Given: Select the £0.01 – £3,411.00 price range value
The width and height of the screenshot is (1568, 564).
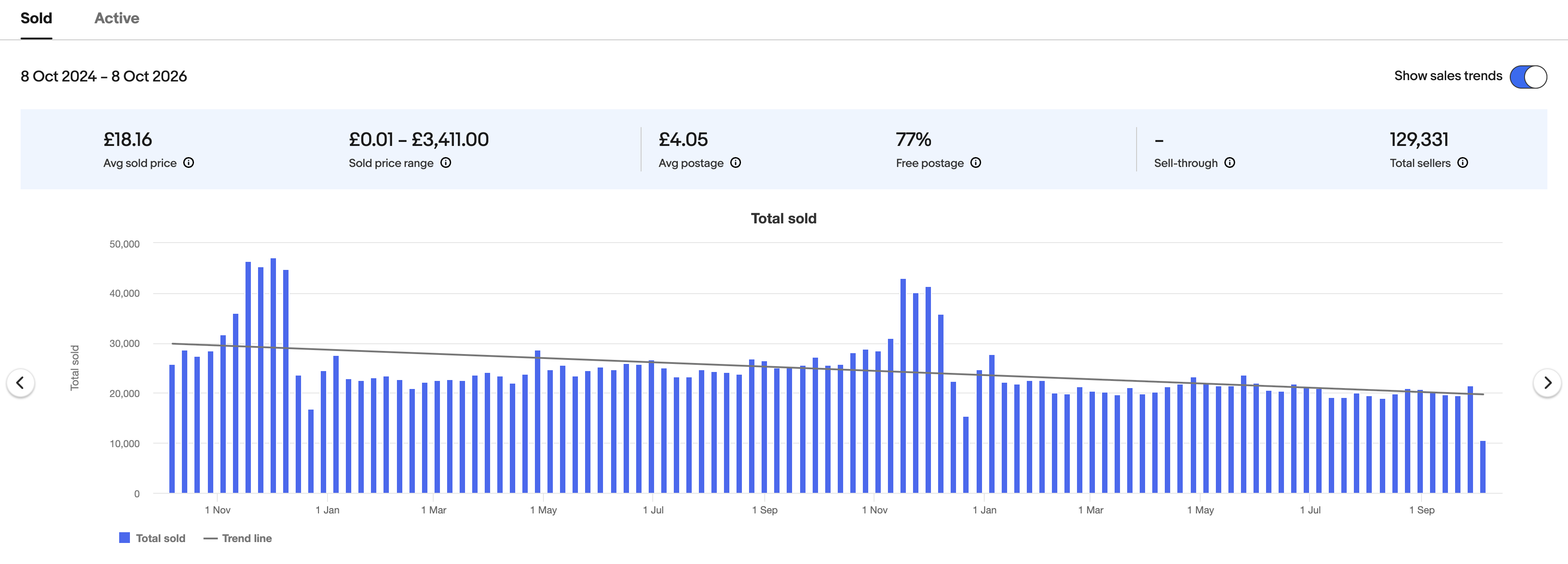Looking at the screenshot, I should point(419,139).
